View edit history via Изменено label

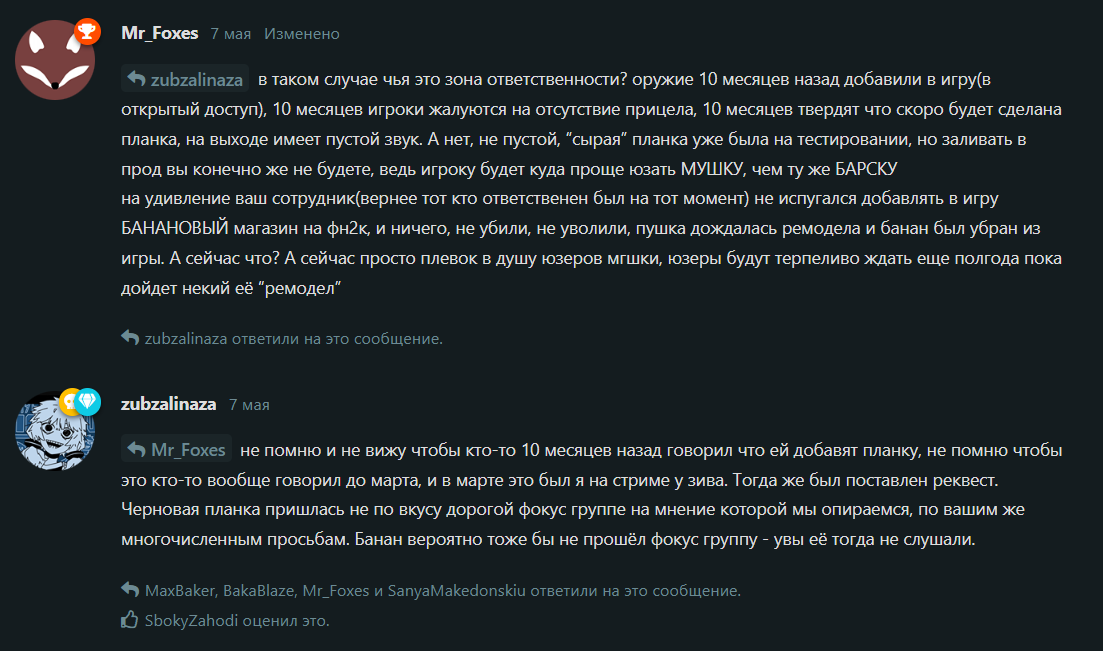(302, 34)
